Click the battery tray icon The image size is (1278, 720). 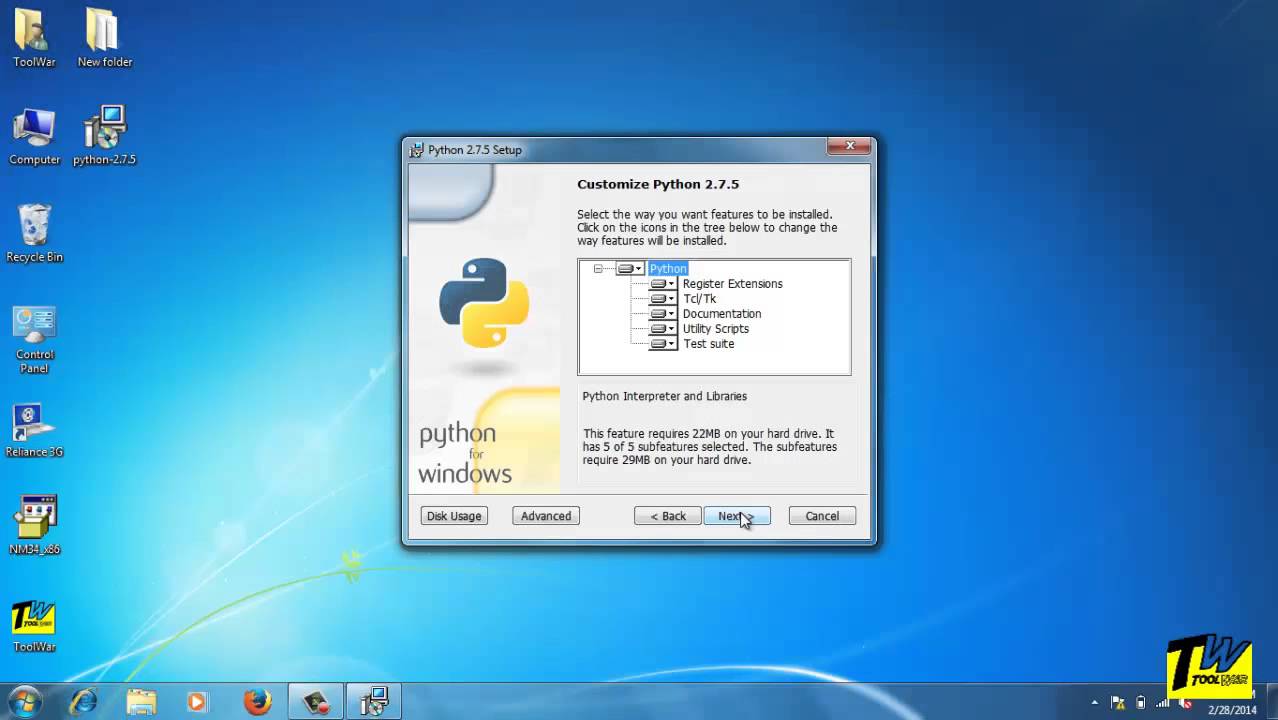1140,702
